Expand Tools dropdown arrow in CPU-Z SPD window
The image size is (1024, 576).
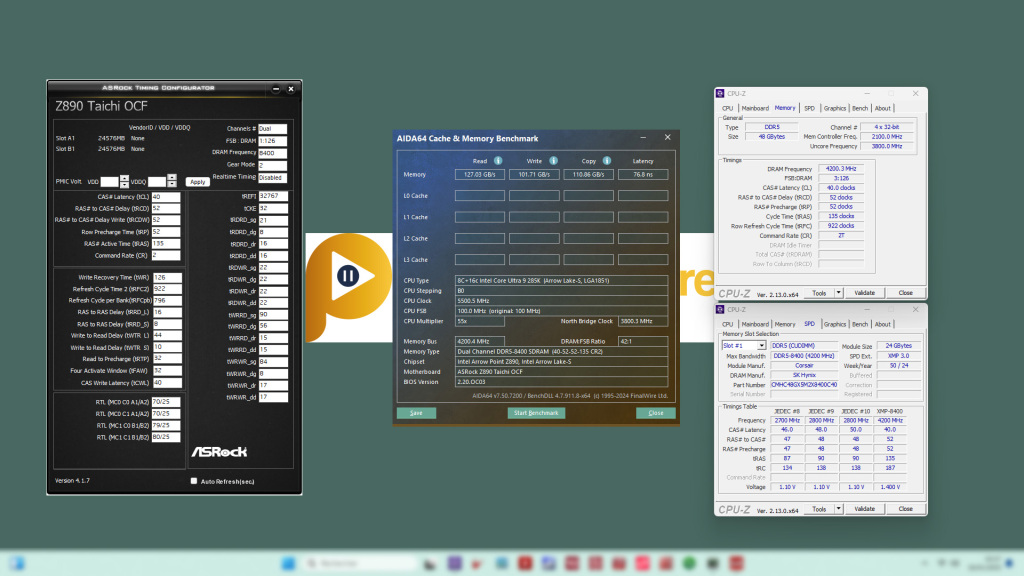coord(839,509)
